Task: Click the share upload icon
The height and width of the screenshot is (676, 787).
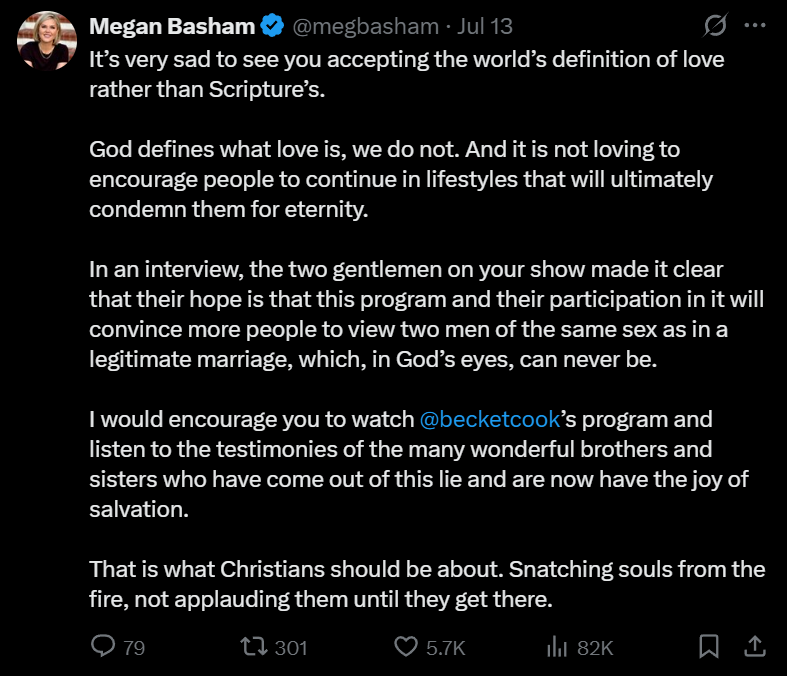Action: tap(754, 646)
